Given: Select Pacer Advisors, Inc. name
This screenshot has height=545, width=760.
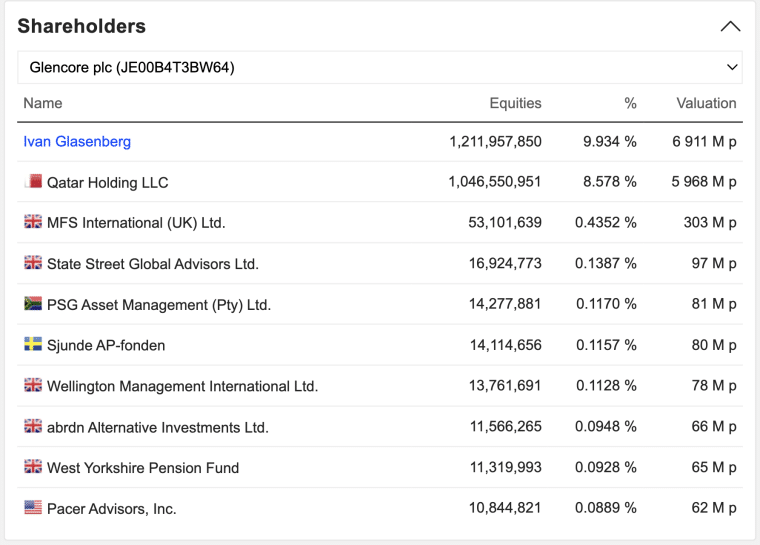Looking at the screenshot, I should (111, 509).
